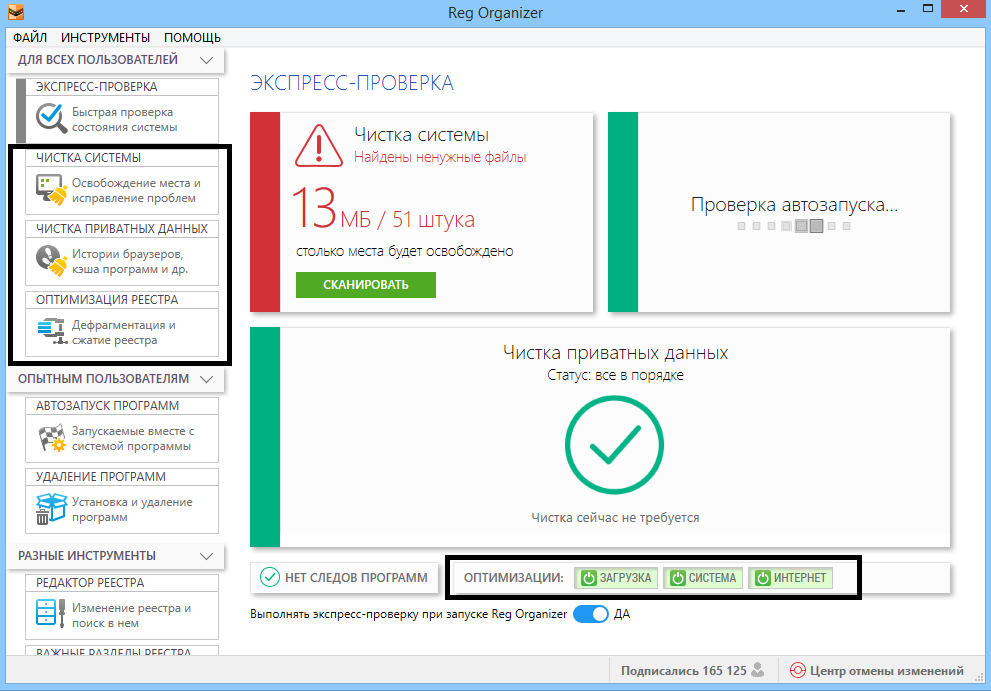Open the ЧИСТКА ПРИВАТНЫХ ДАННЫХ sidebar heading

point(122,229)
